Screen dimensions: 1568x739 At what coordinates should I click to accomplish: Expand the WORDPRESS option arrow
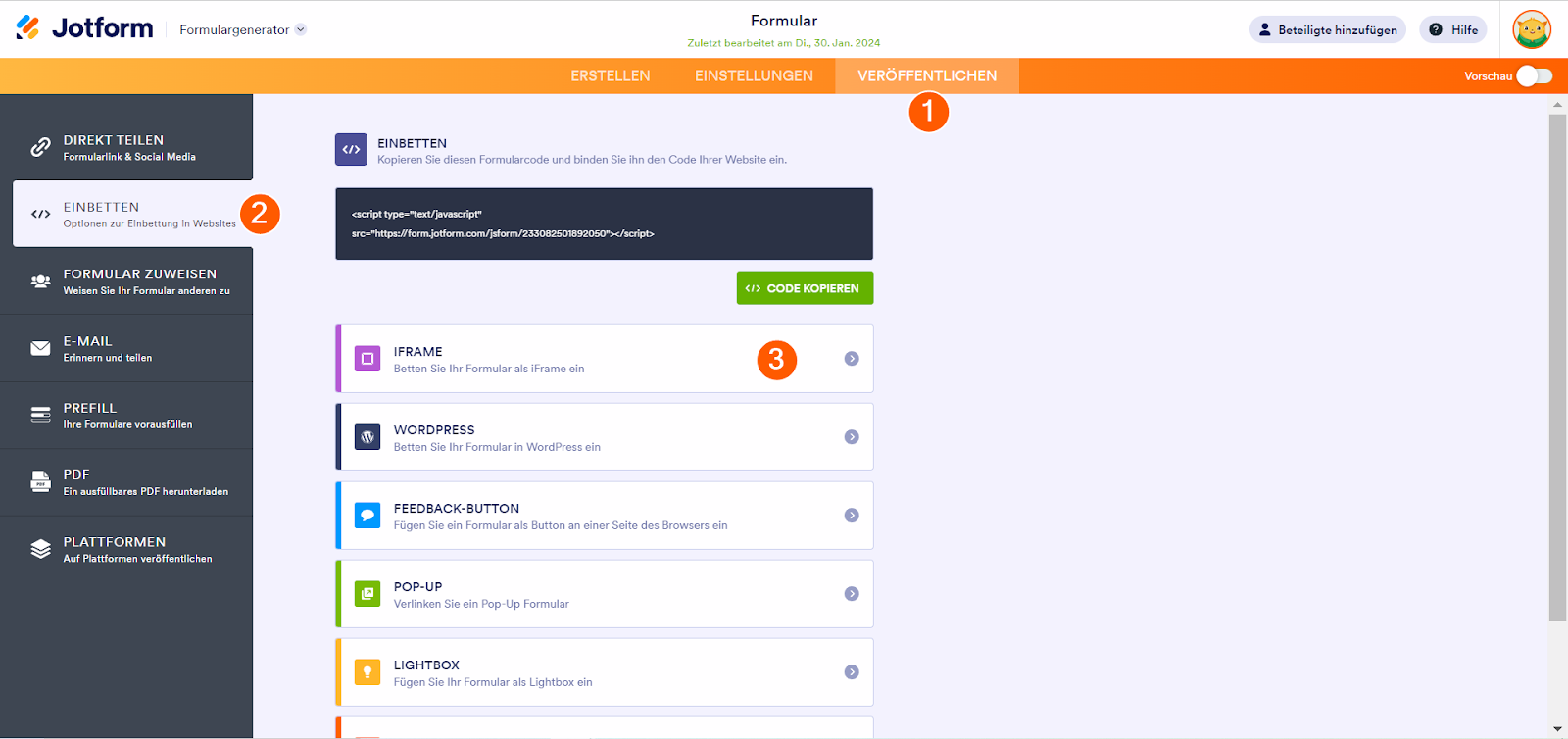tap(852, 437)
